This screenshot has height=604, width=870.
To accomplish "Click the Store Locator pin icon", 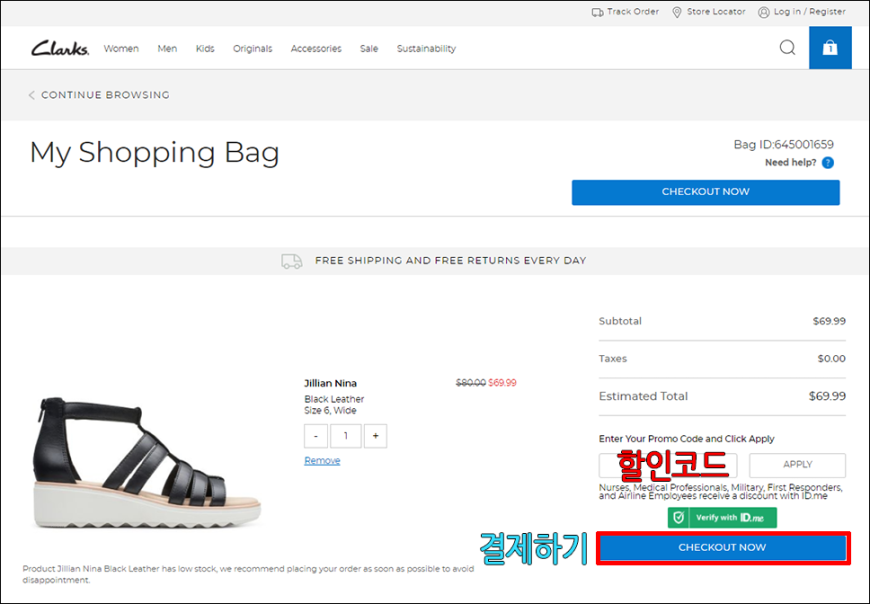I will tap(677, 12).
